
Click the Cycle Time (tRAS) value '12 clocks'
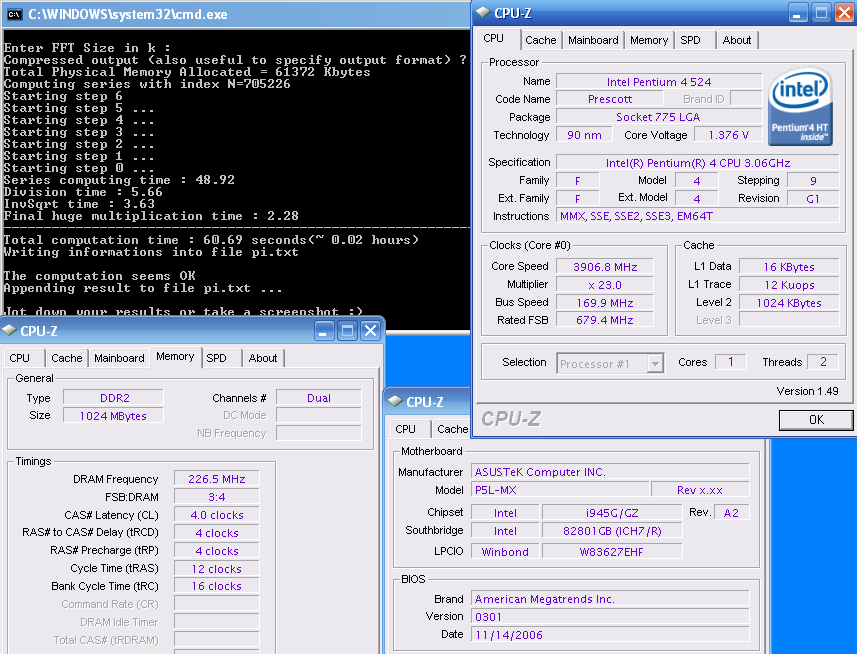click(x=216, y=569)
